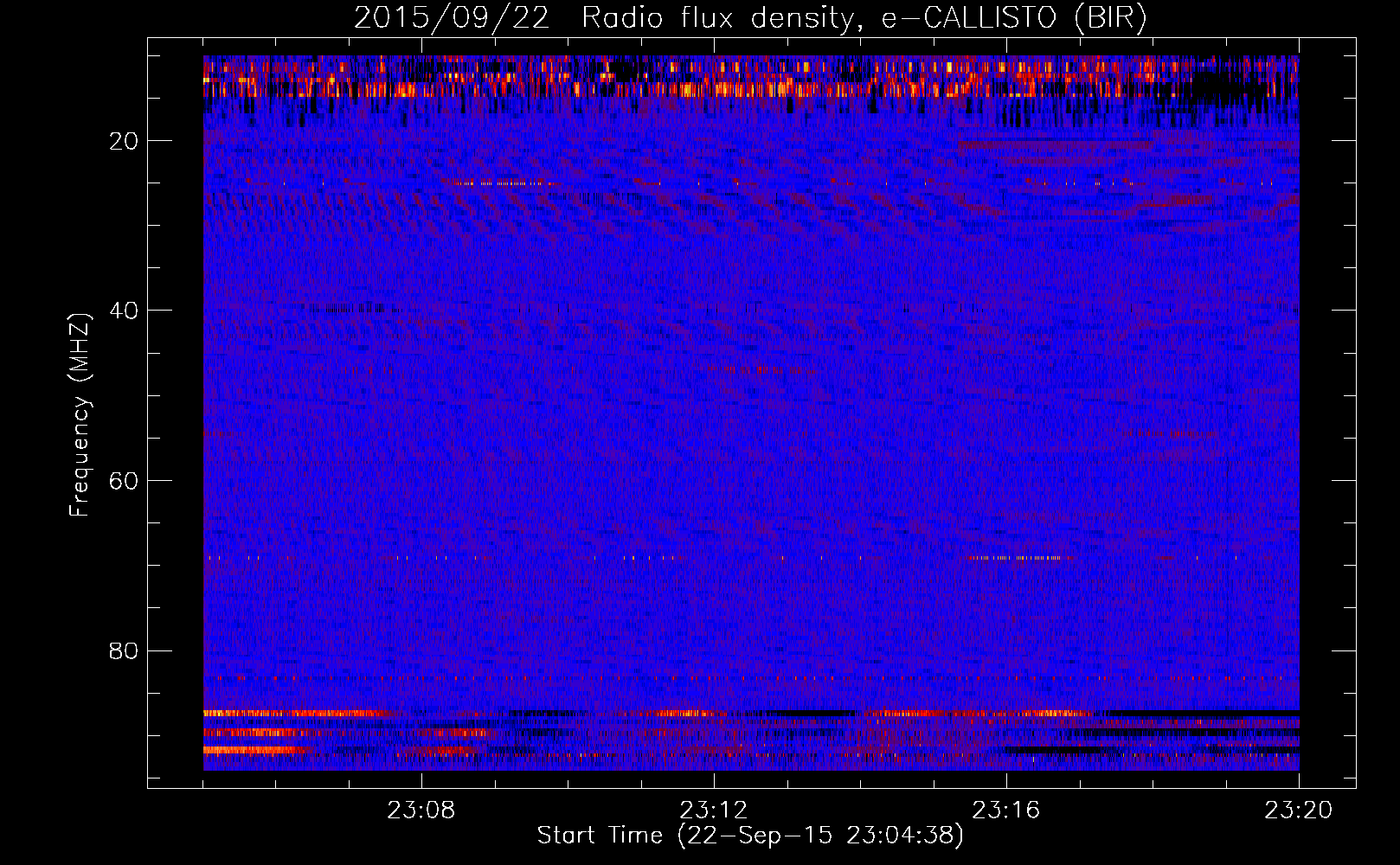Image resolution: width=1400 pixels, height=865 pixels.
Task: Click the Start Time axis label
Action: 750,836
